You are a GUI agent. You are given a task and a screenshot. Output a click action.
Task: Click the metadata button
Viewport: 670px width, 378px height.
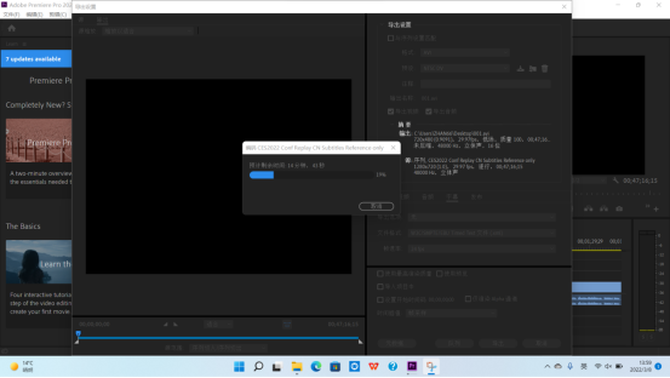397,343
